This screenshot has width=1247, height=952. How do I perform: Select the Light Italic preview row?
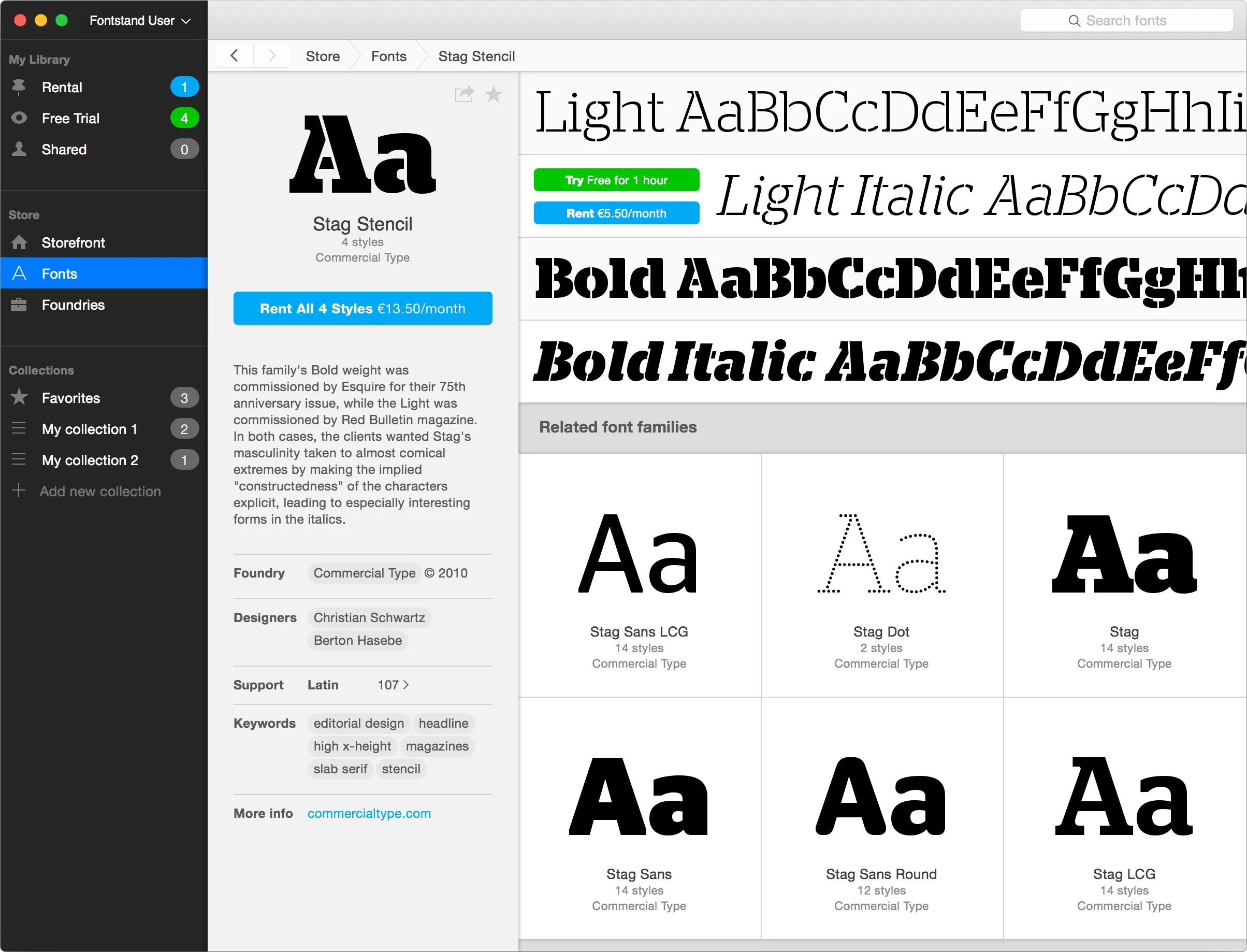[883, 196]
